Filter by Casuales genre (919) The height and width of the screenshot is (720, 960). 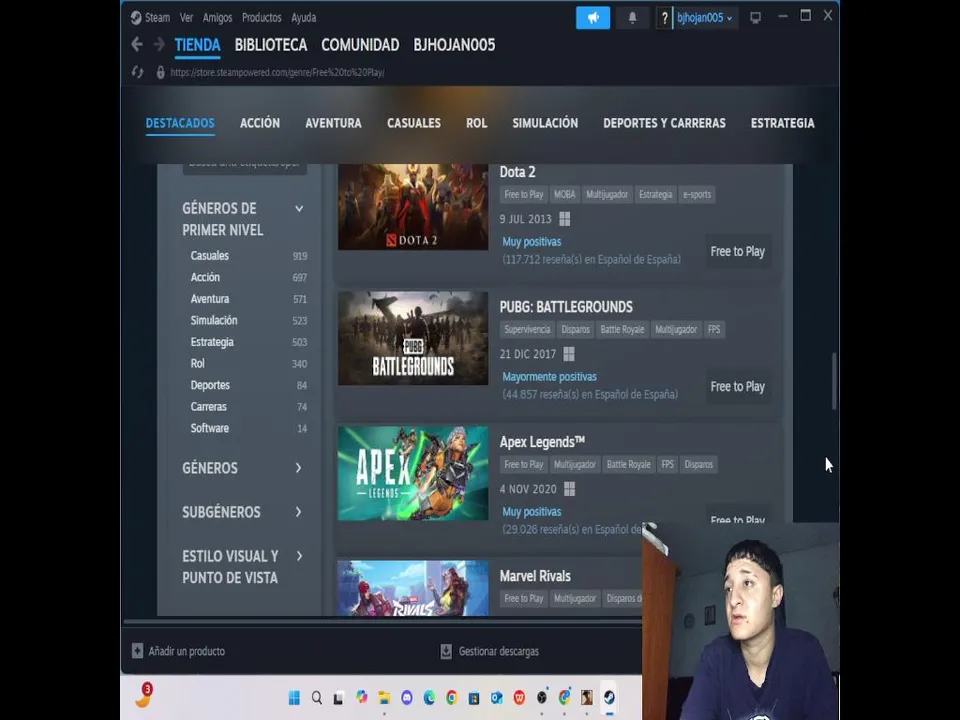coord(249,255)
